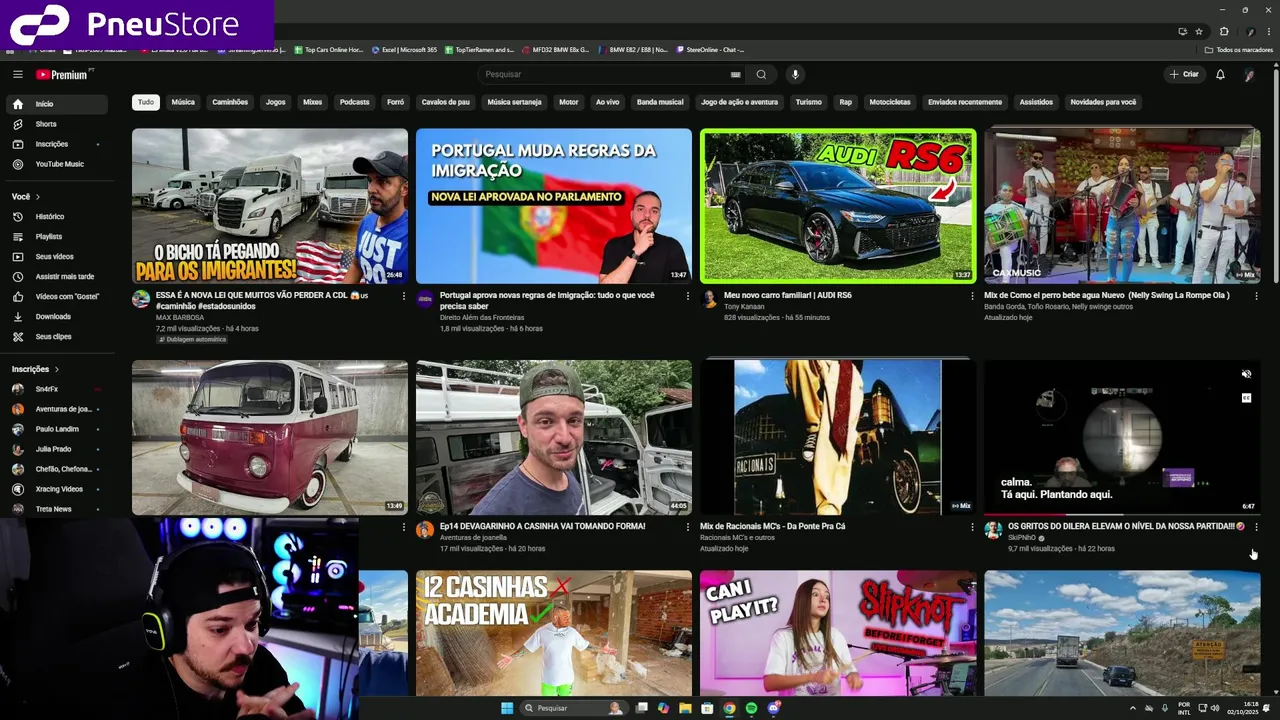Image resolution: width=1280 pixels, height=720 pixels.
Task: Open options for the Audi RS6 video
Action: click(x=972, y=296)
